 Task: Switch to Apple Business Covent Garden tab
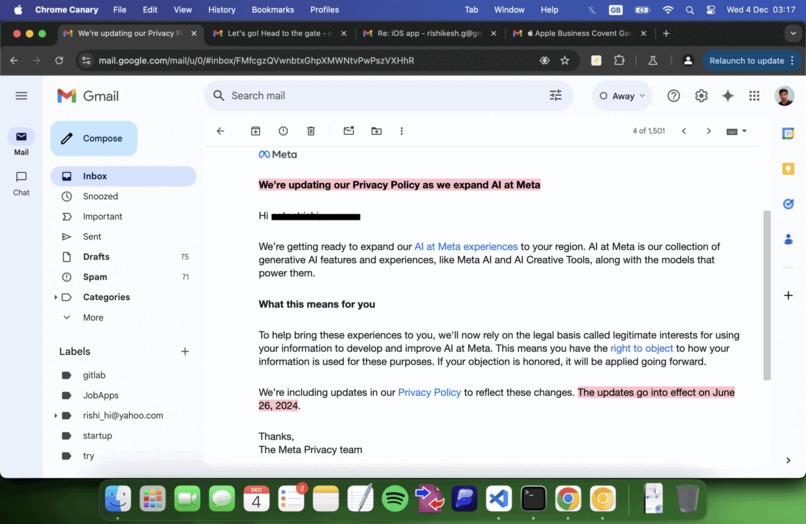[x=578, y=33]
